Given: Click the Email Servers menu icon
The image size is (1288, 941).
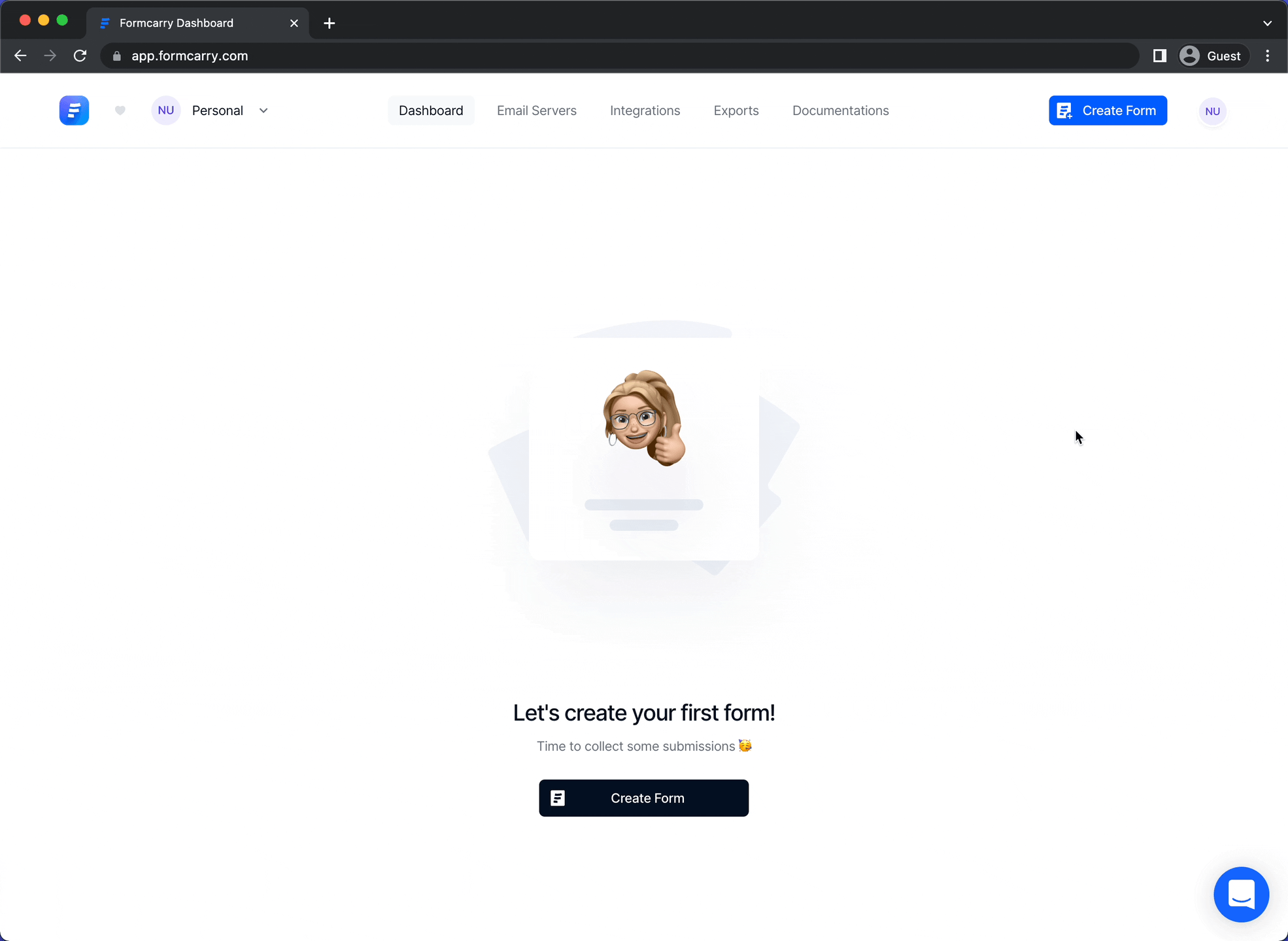Looking at the screenshot, I should click(x=536, y=111).
